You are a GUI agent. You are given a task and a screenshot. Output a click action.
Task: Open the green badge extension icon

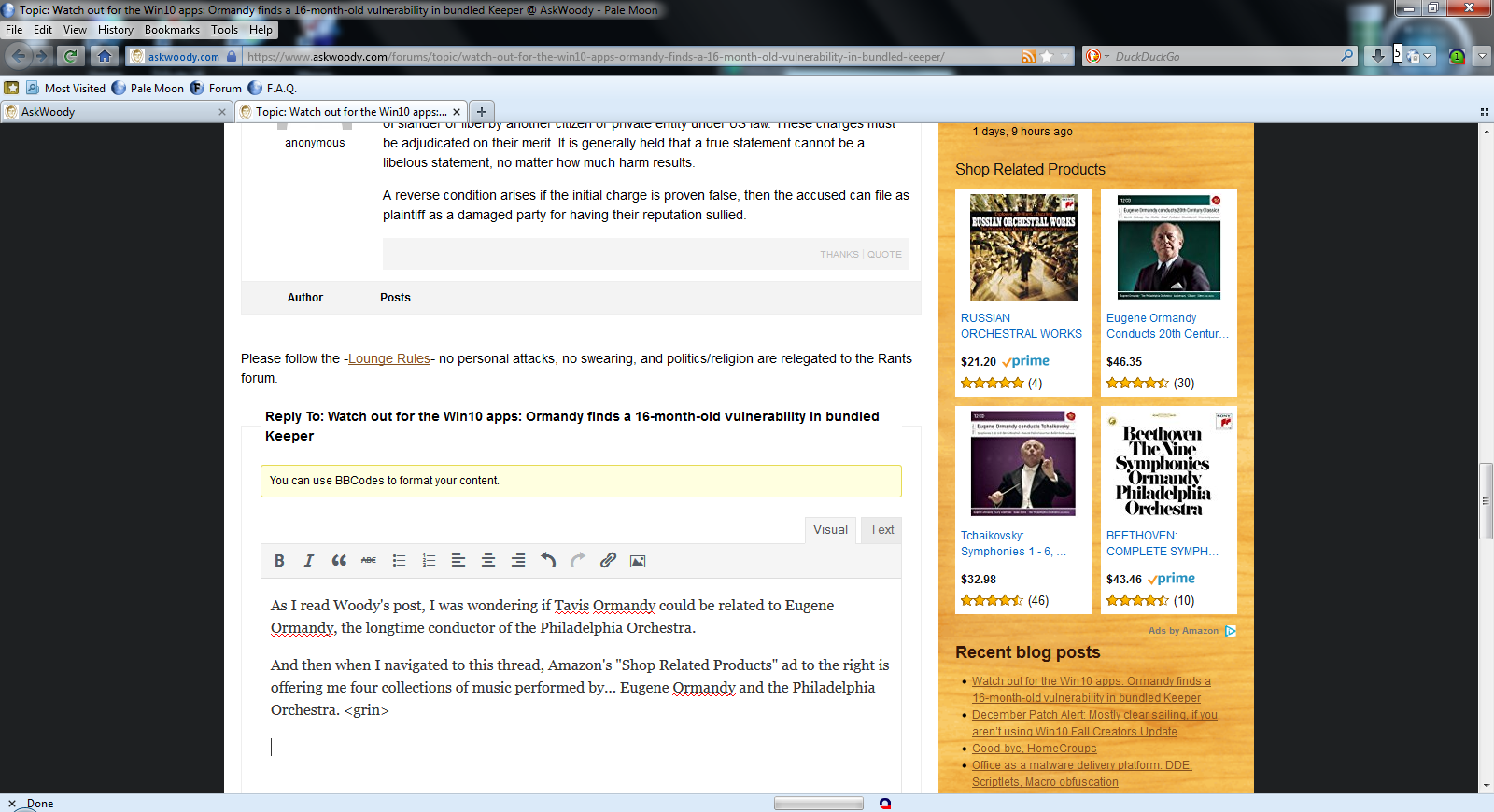click(x=1457, y=56)
